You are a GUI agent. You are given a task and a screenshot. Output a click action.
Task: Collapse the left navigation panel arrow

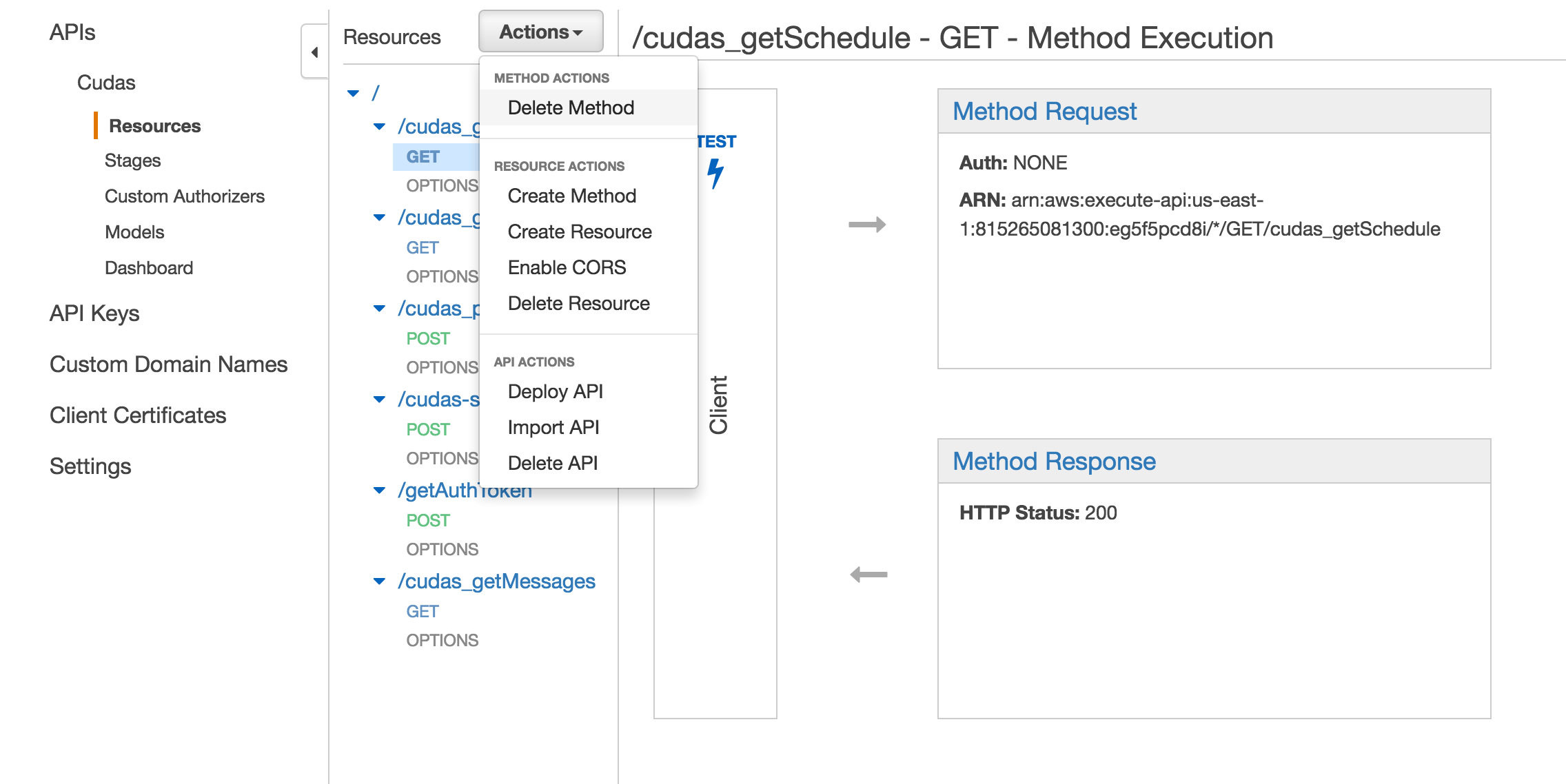316,52
